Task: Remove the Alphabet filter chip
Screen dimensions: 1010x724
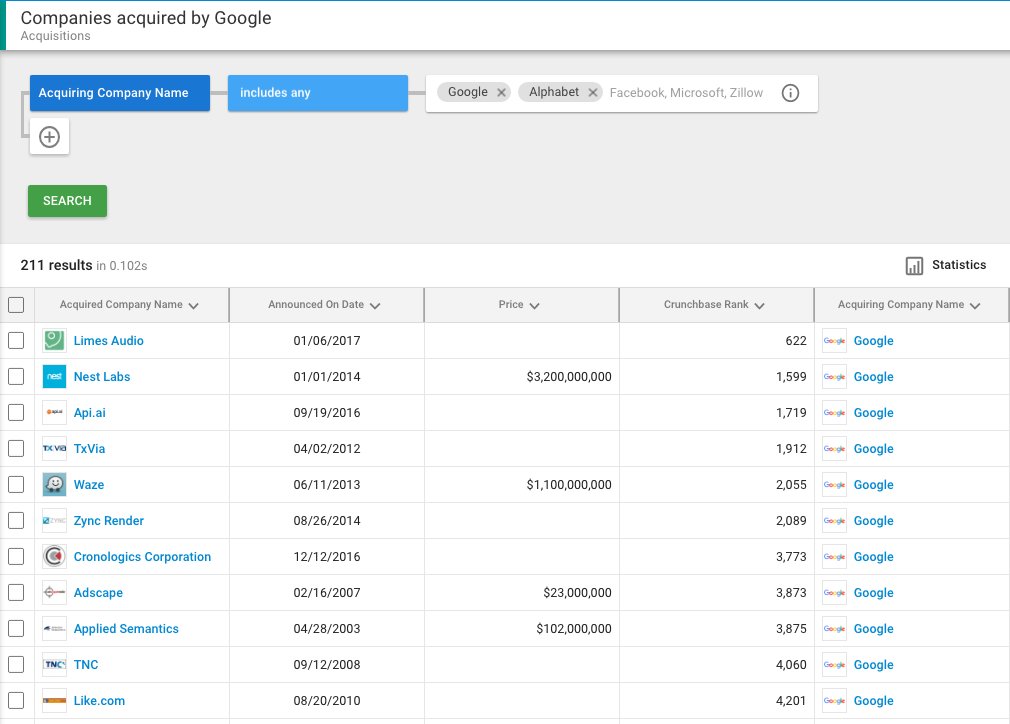Action: tap(593, 93)
